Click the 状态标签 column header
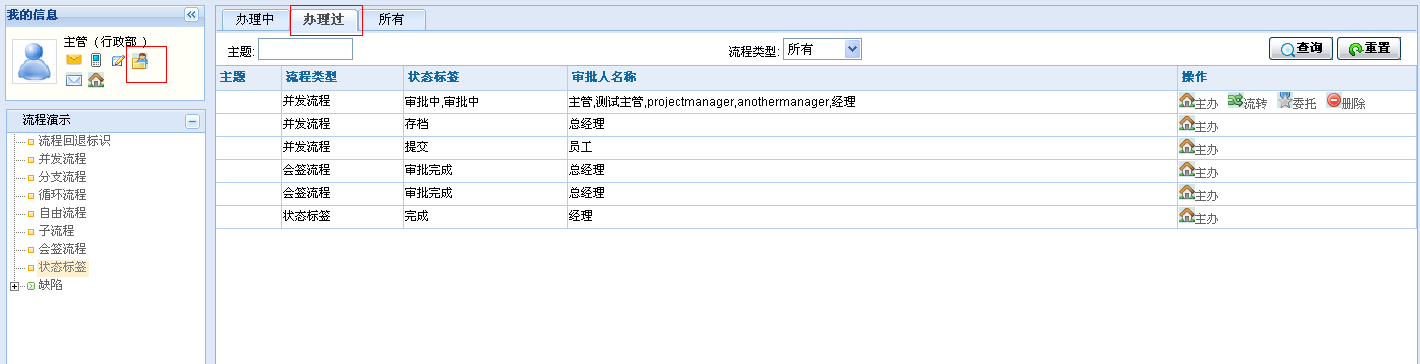The height and width of the screenshot is (364, 1420). click(x=485, y=77)
